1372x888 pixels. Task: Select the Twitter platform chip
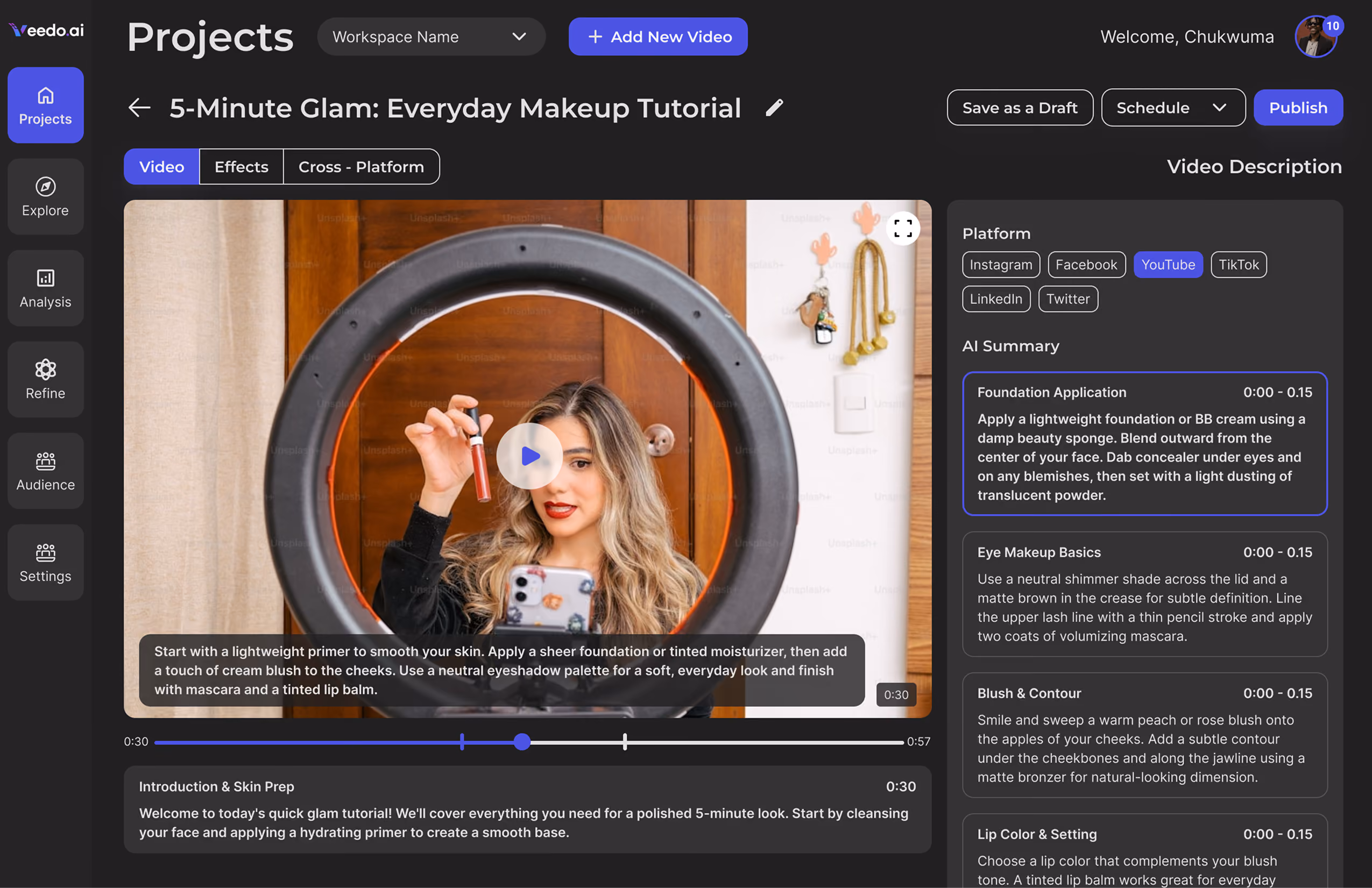(1068, 299)
